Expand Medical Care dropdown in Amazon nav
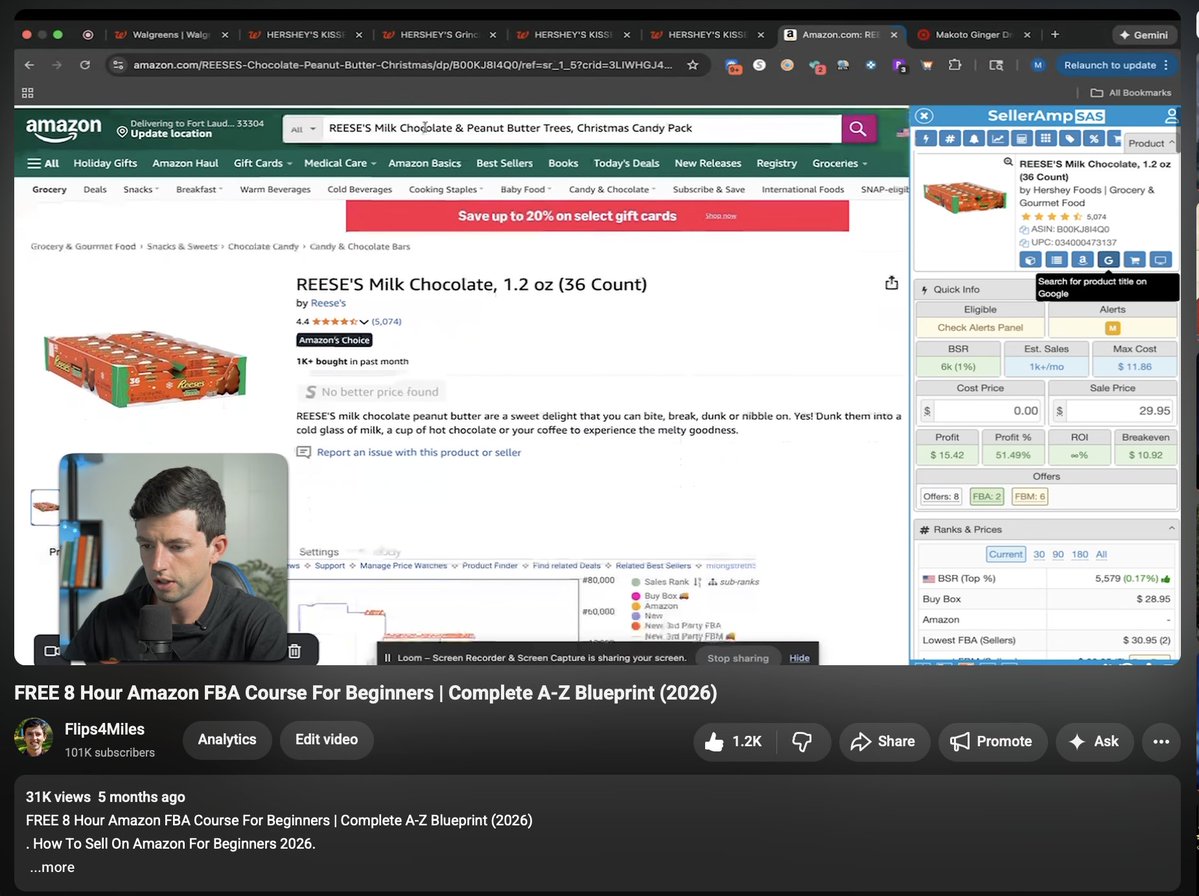The height and width of the screenshot is (896, 1199). [x=340, y=163]
